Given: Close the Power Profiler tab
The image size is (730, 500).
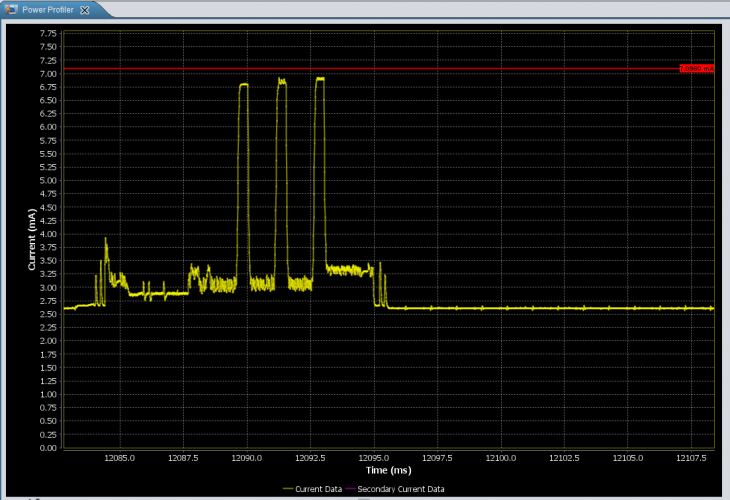Looking at the screenshot, I should (85, 9).
